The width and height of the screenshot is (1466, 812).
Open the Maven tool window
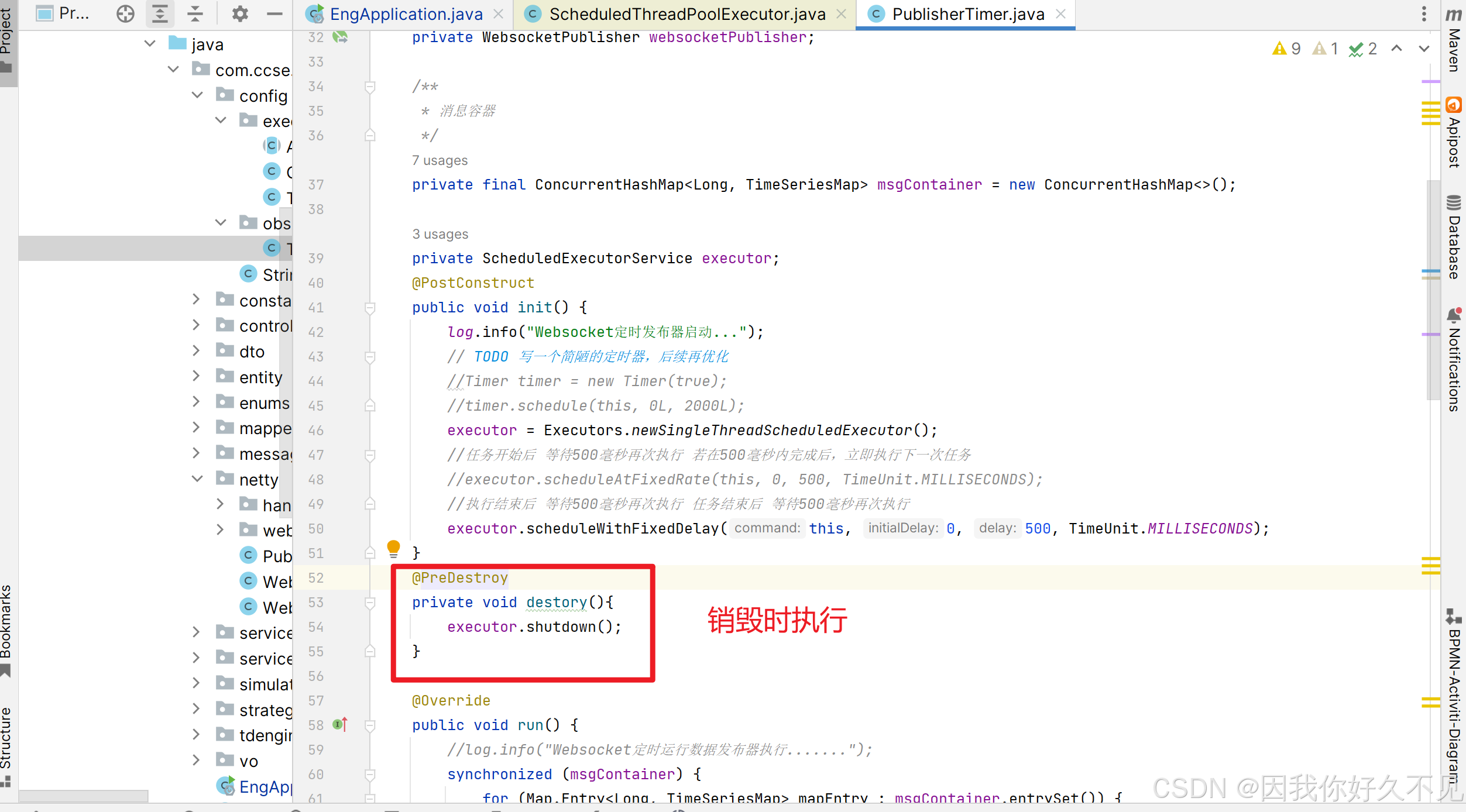point(1454,41)
